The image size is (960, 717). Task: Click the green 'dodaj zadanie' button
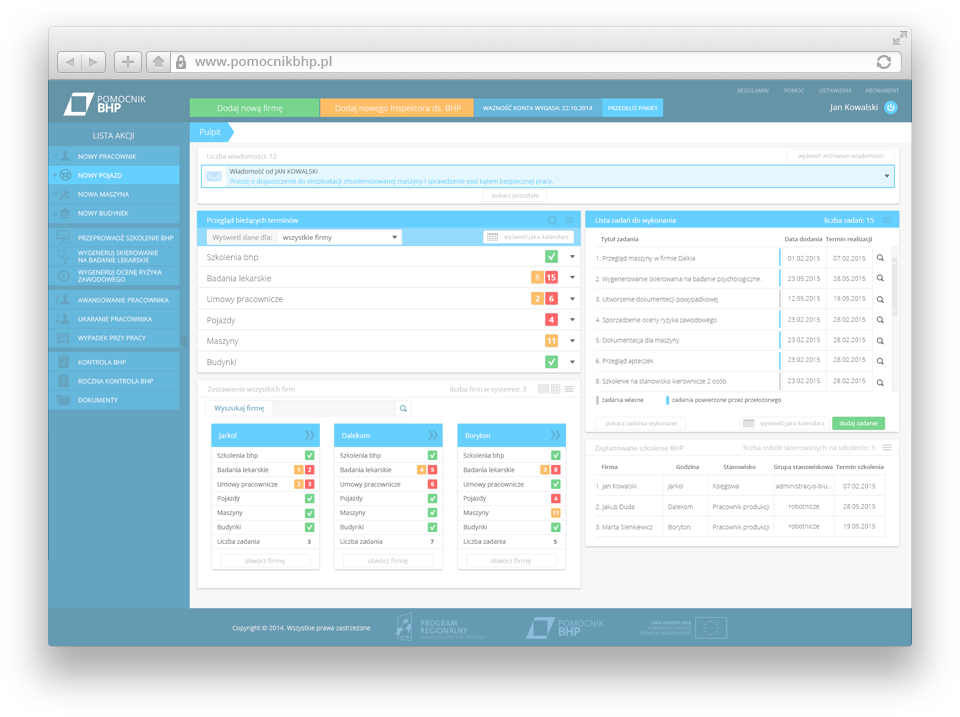(x=858, y=424)
